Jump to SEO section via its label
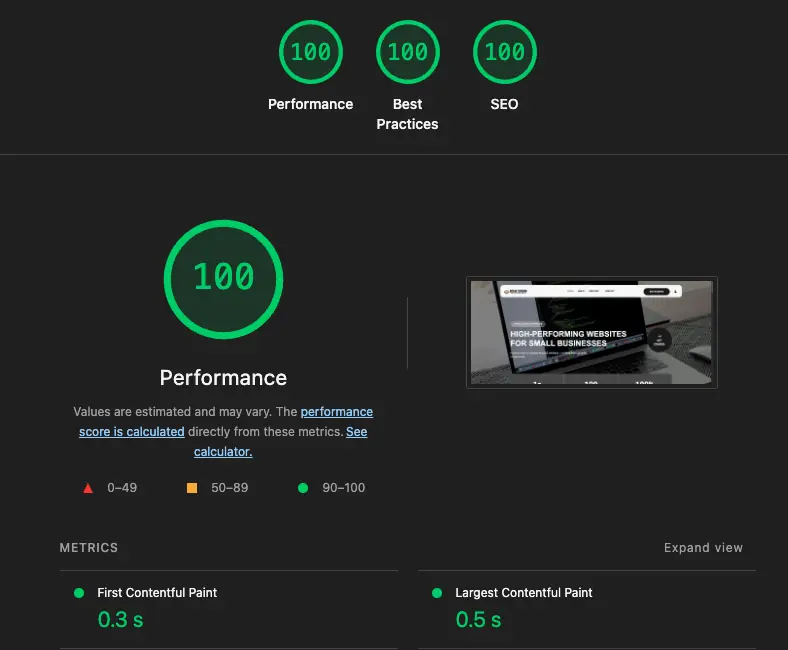 pos(504,104)
